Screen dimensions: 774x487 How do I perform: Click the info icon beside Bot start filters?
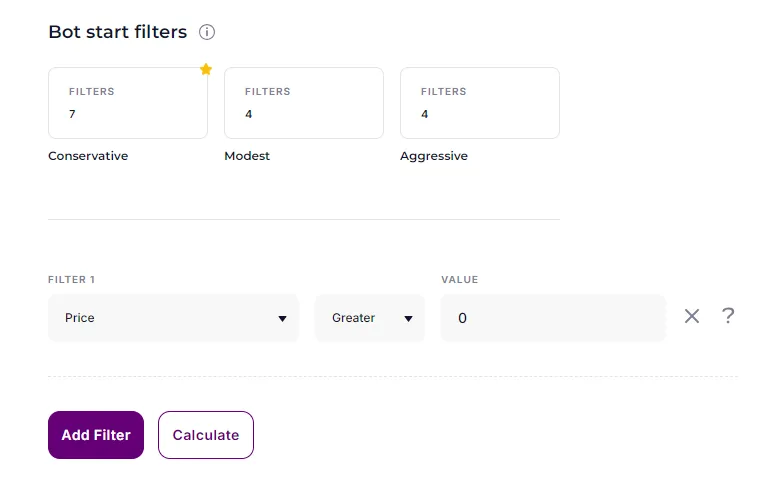click(207, 32)
